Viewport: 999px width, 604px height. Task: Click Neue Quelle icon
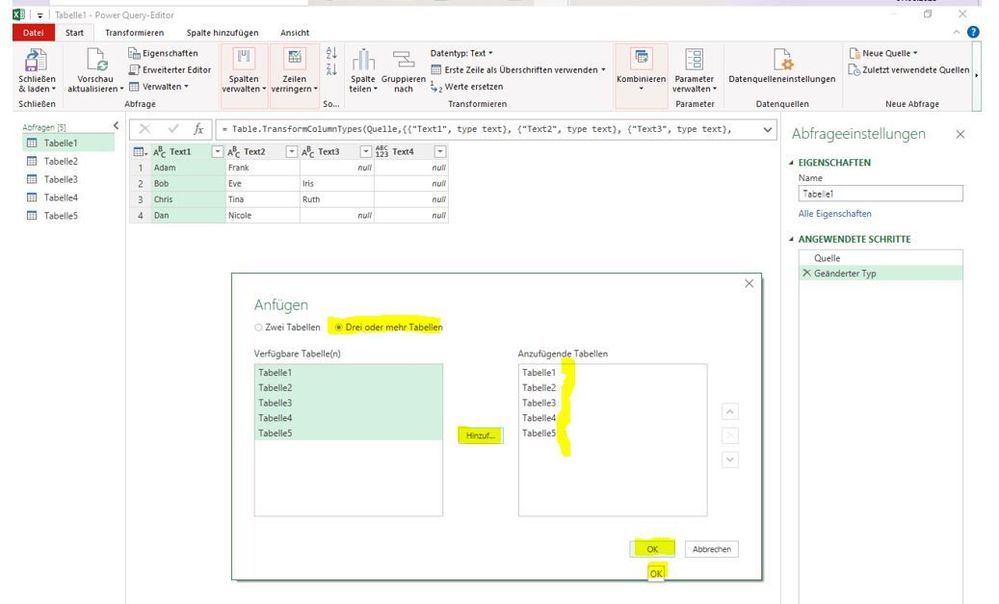pyautogui.click(x=854, y=54)
